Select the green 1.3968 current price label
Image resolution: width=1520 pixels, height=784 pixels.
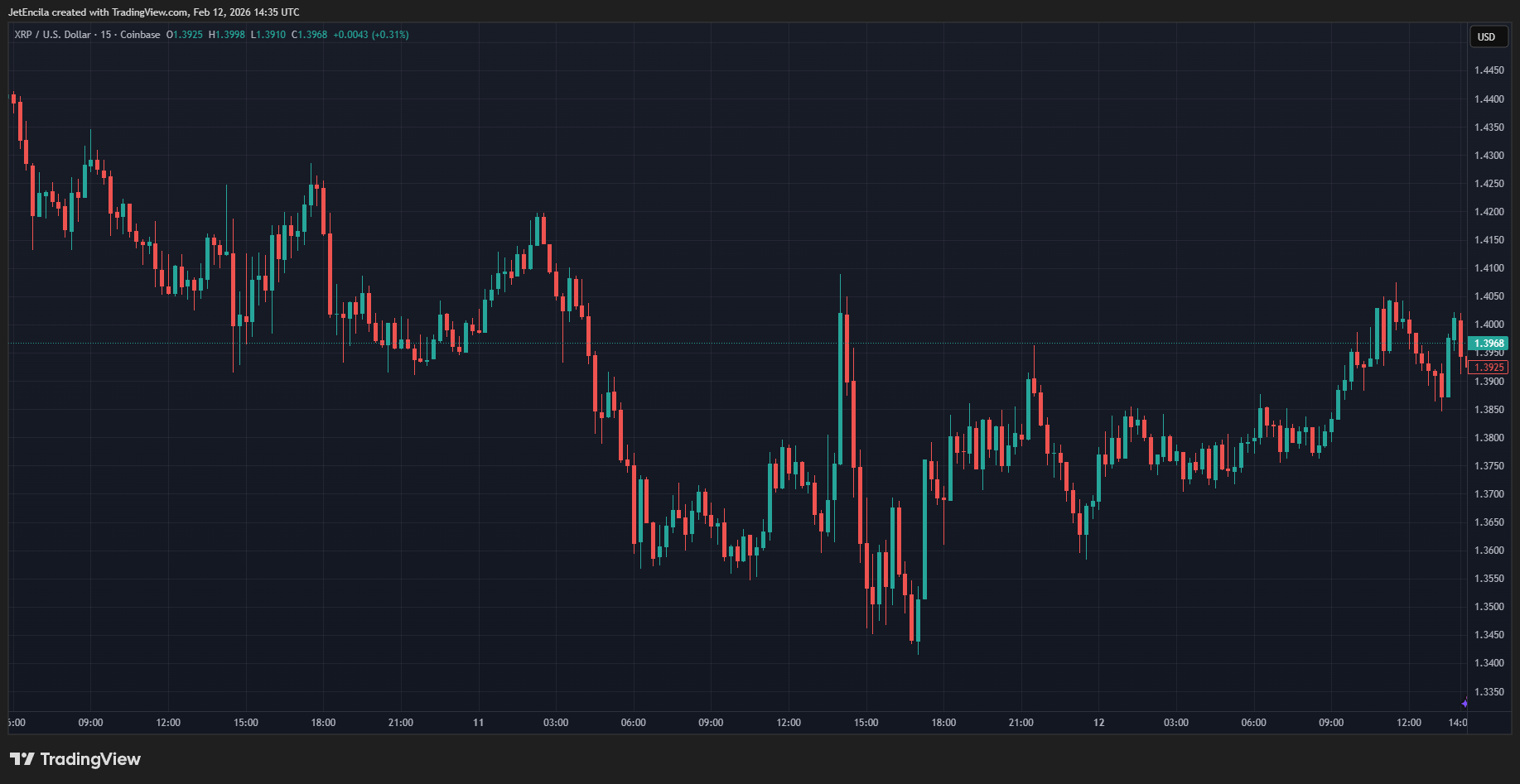1489,344
